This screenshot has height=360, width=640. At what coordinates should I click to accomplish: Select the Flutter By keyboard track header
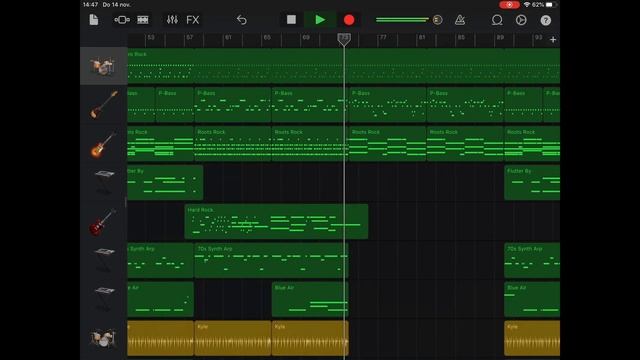[x=104, y=182]
